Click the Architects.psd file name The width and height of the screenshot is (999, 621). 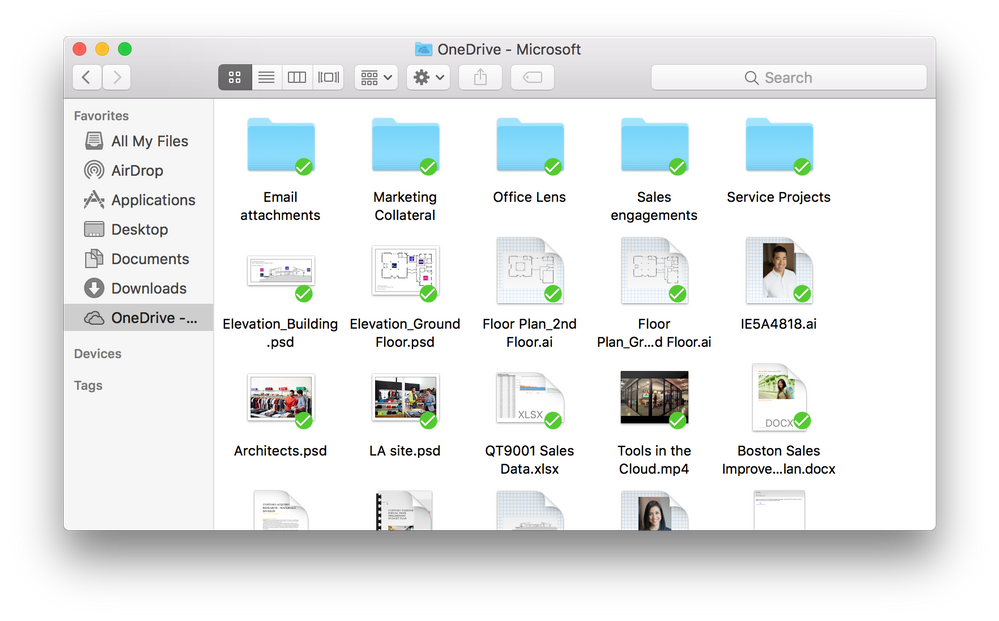(280, 451)
